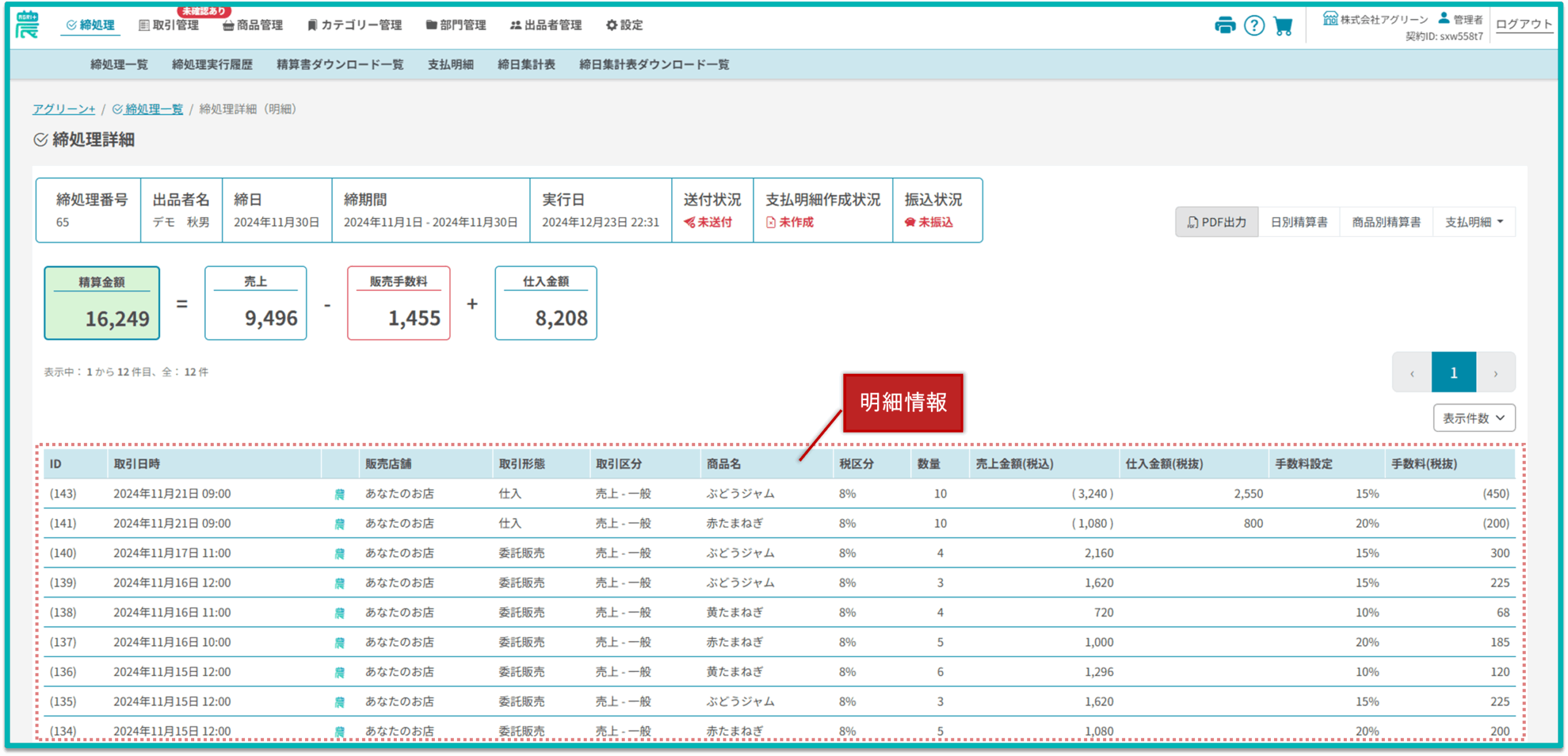Open the 出品者管理 main menu
Viewport: 1568px width, 756px height.
click(546, 25)
